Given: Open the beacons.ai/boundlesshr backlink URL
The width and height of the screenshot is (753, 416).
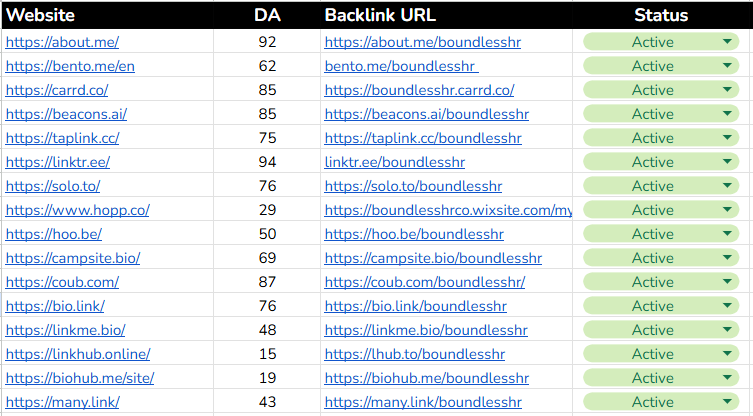Looking at the screenshot, I should [x=427, y=114].
